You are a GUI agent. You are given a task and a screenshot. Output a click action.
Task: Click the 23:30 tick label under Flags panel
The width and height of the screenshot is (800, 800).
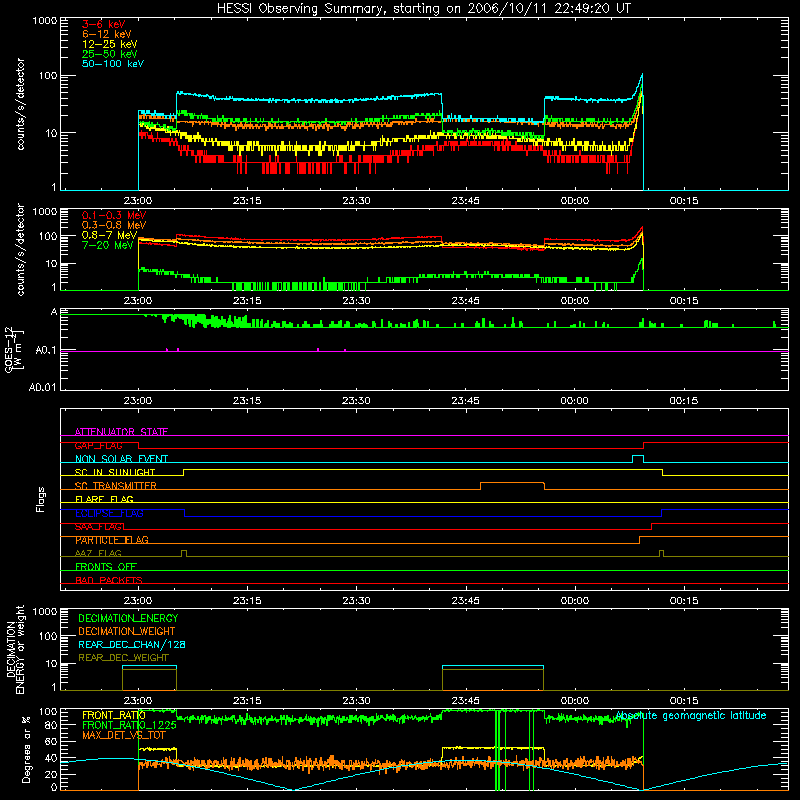pyautogui.click(x=356, y=601)
